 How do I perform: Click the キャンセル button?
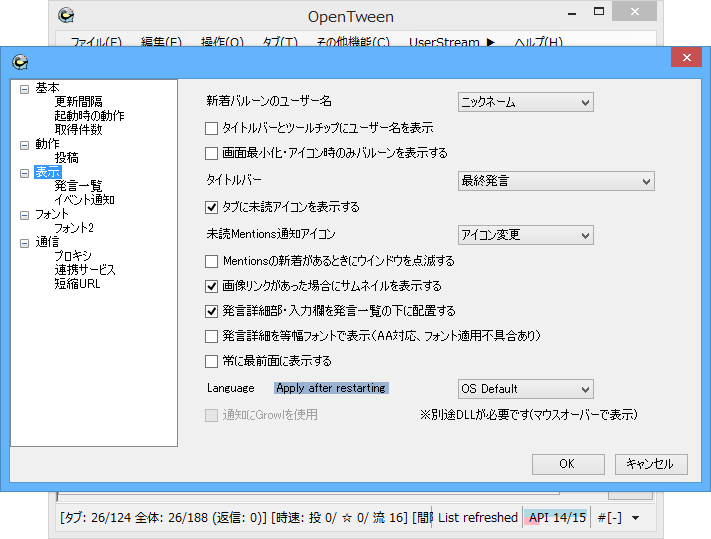(x=651, y=464)
